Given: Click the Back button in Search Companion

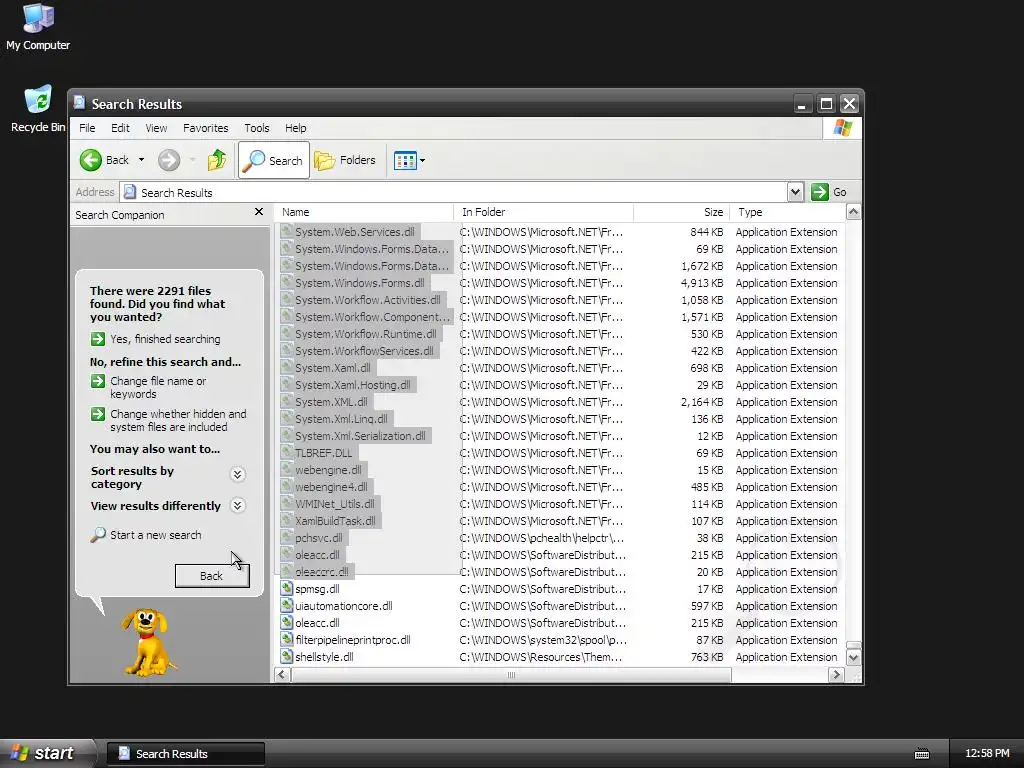Looking at the screenshot, I should pos(212,575).
